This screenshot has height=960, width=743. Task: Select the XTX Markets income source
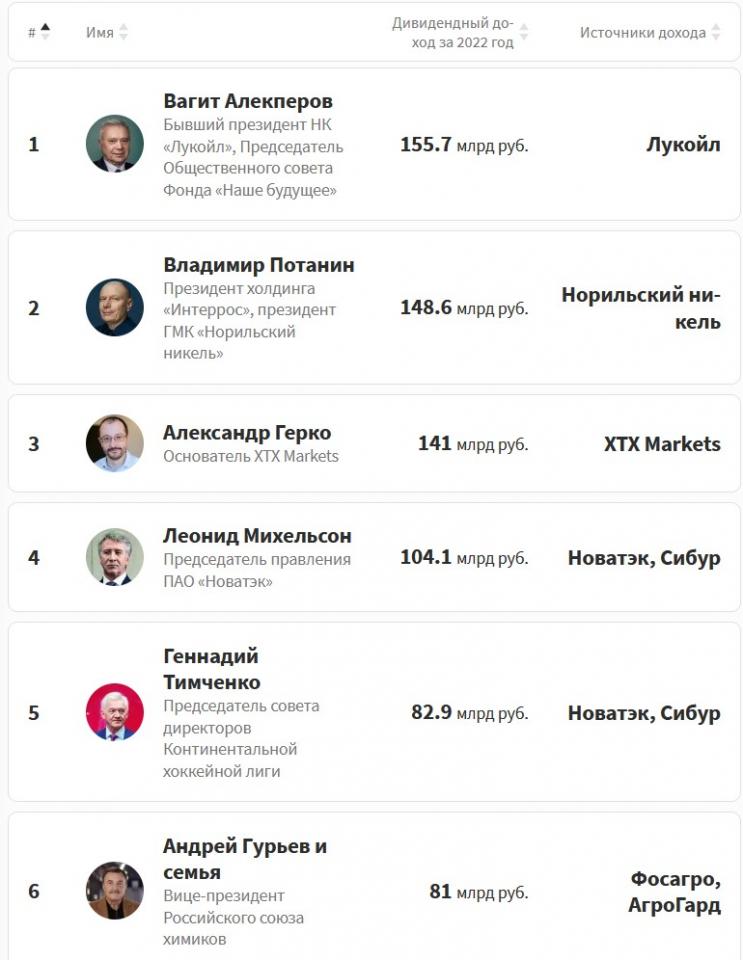click(x=662, y=444)
